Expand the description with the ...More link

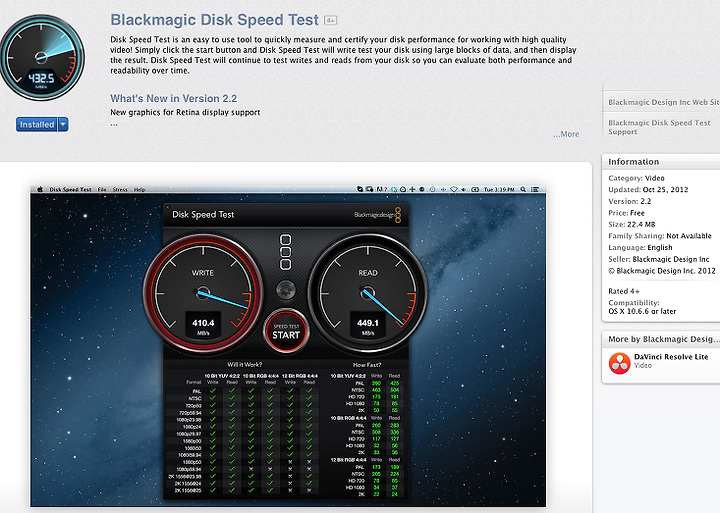566,134
